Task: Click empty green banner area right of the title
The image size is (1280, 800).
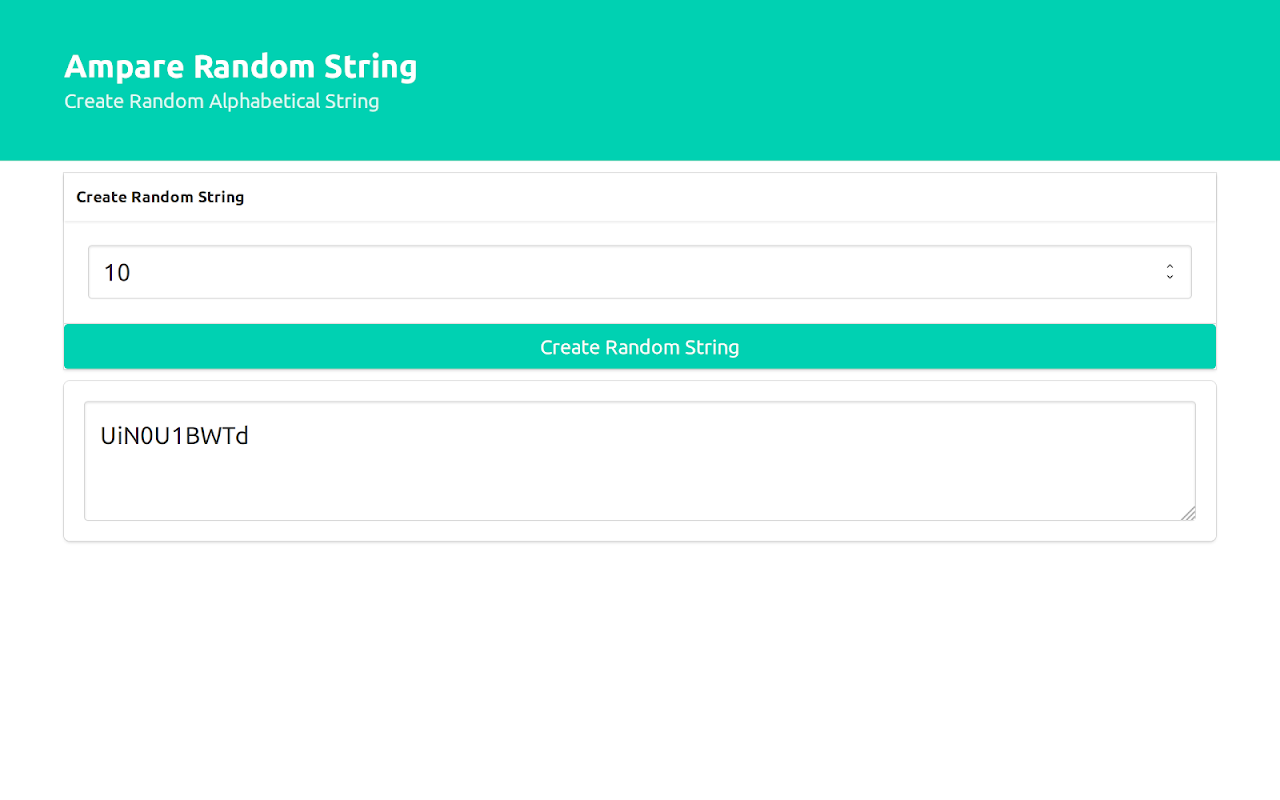Action: click(850, 80)
